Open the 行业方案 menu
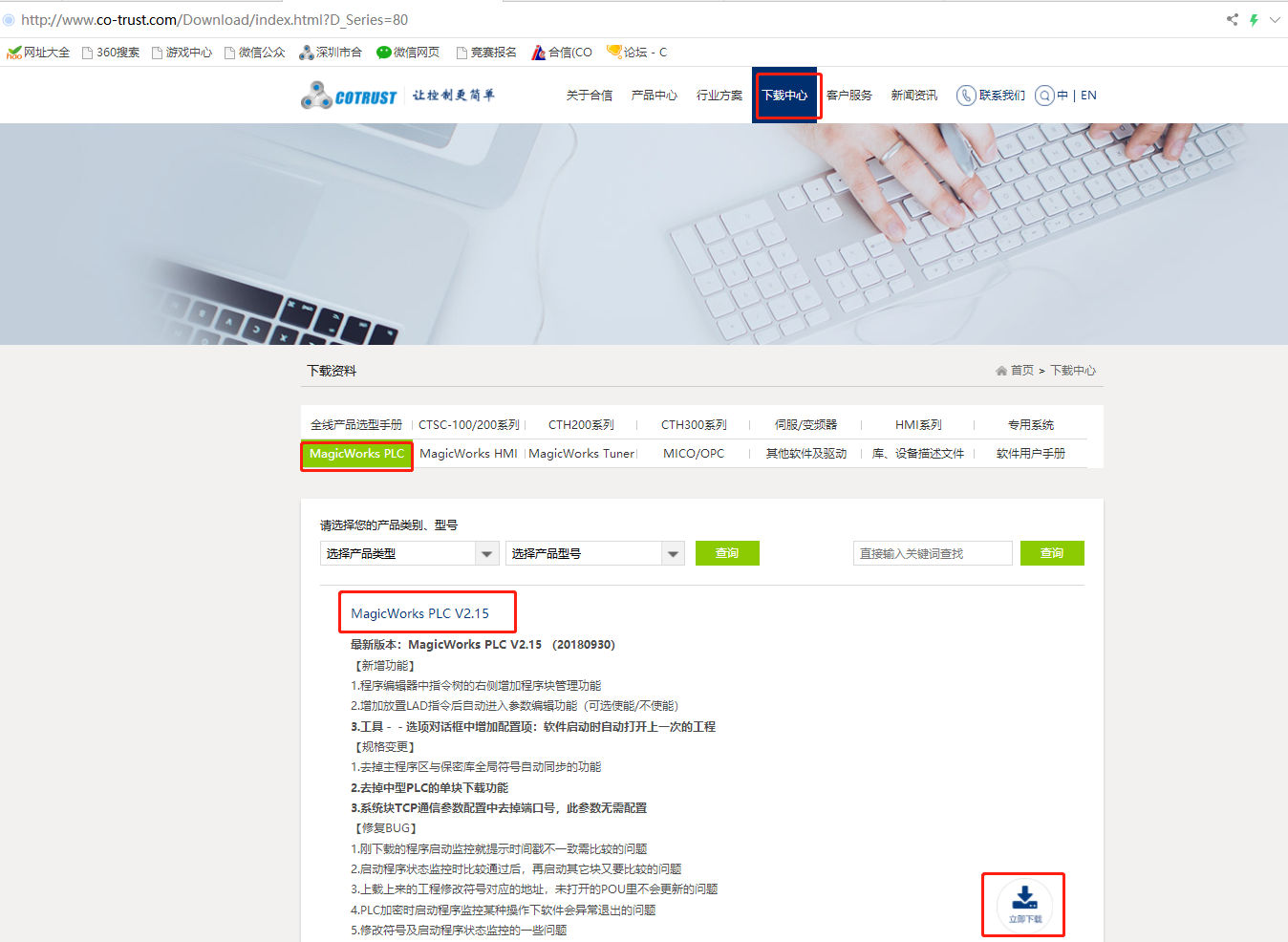Screen dimensions: 1288x942 (x=719, y=96)
